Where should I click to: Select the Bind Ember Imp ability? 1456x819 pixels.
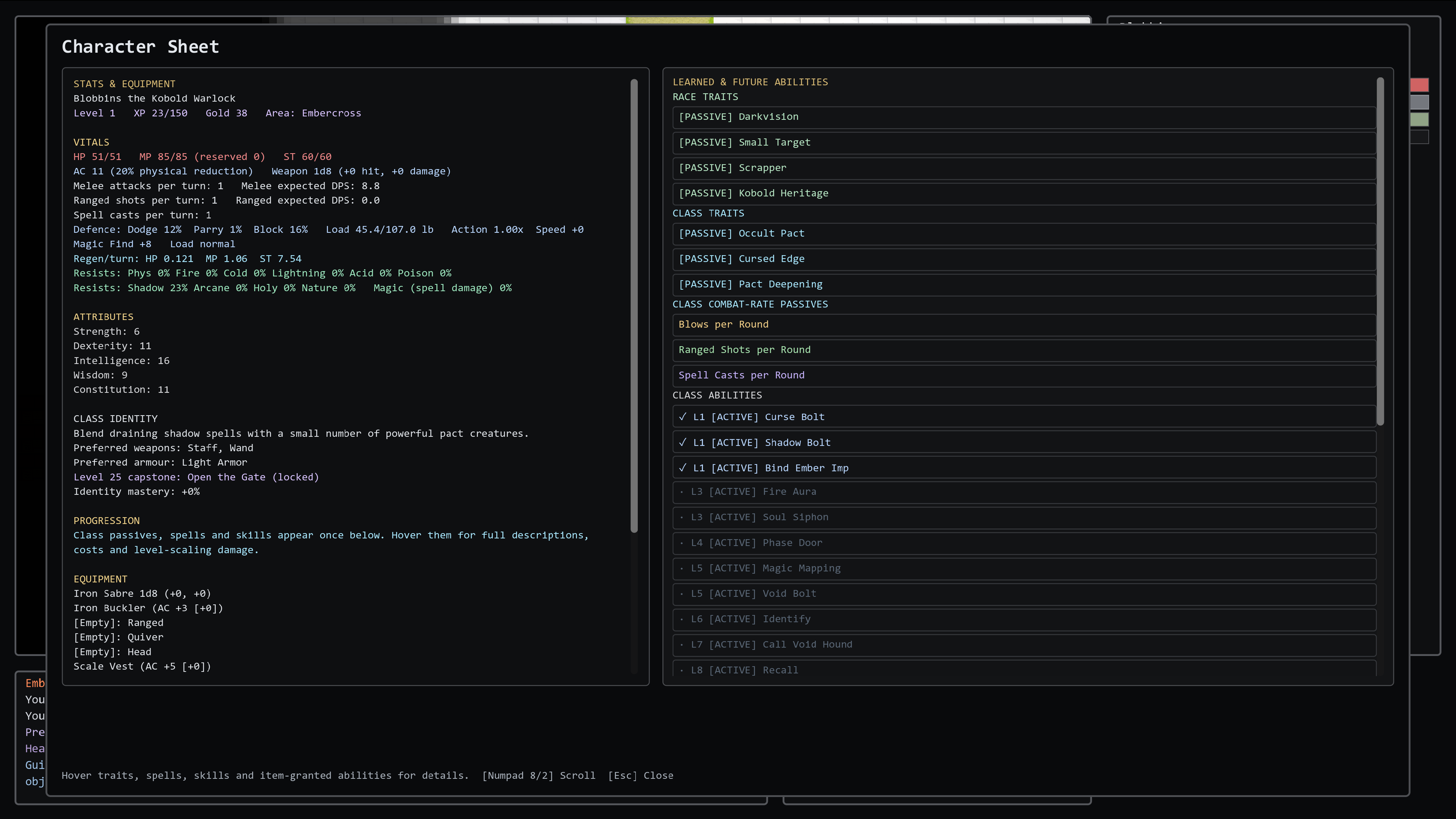pos(1024,468)
